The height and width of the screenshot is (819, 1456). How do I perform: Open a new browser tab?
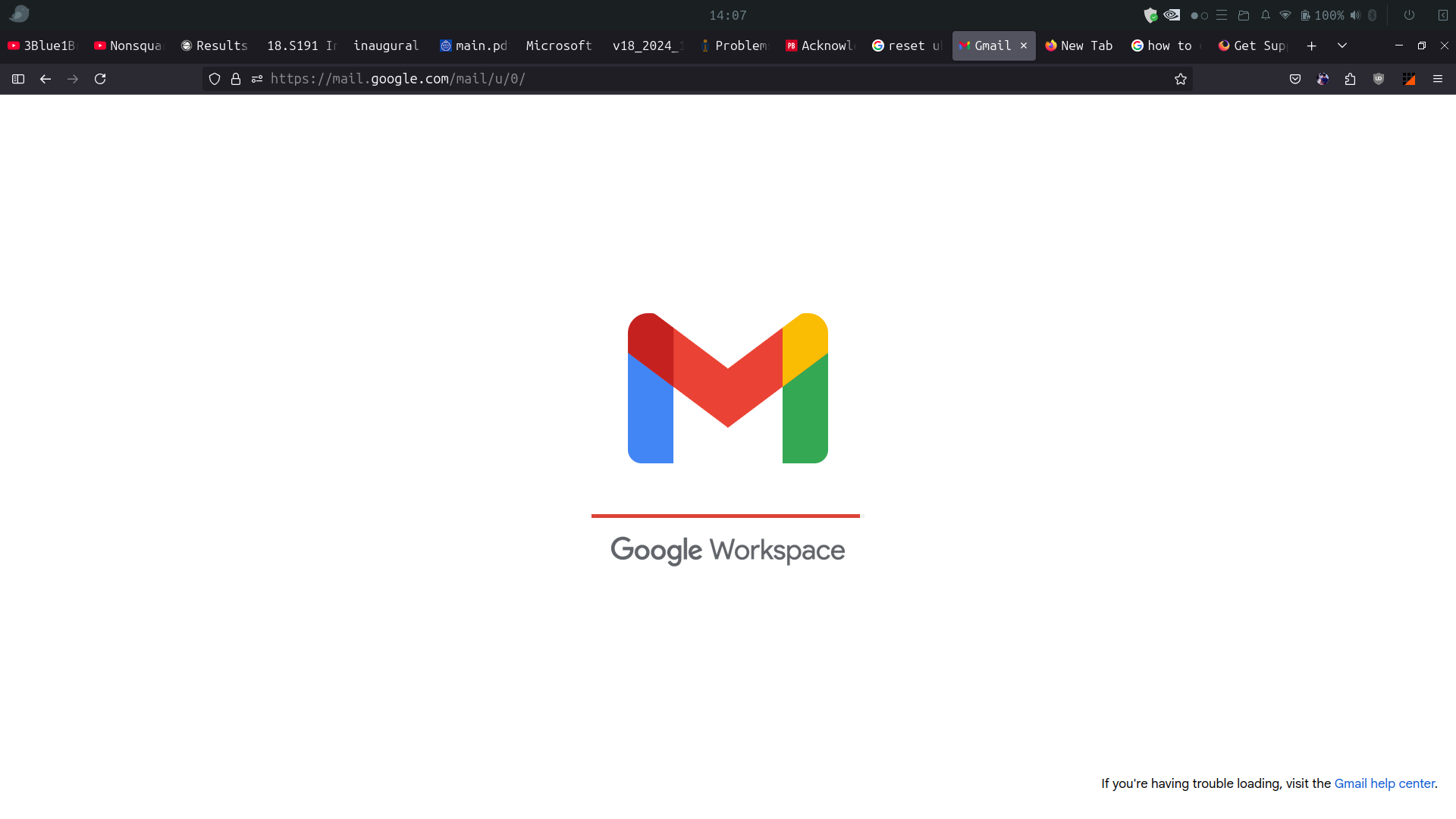(x=1312, y=45)
